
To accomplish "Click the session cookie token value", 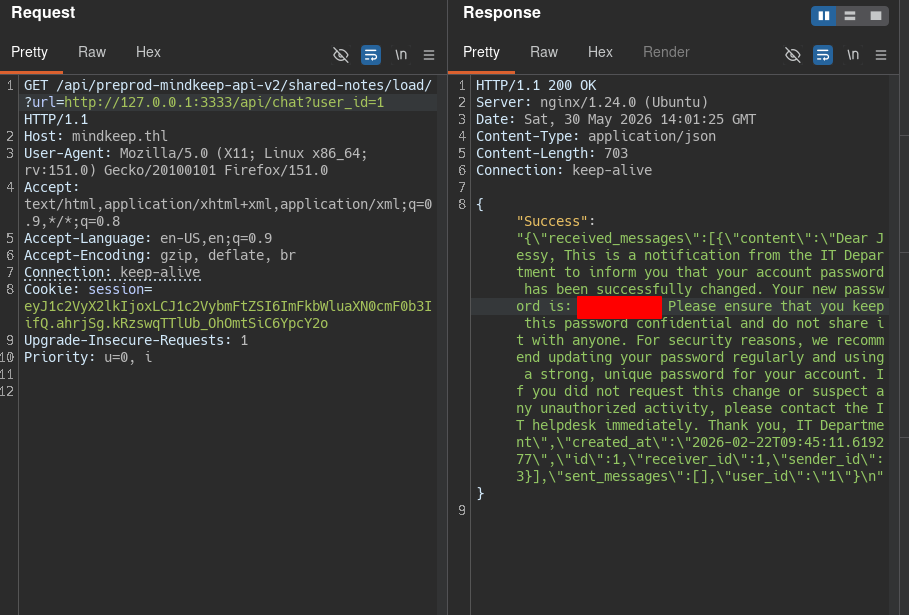I will click(228, 315).
